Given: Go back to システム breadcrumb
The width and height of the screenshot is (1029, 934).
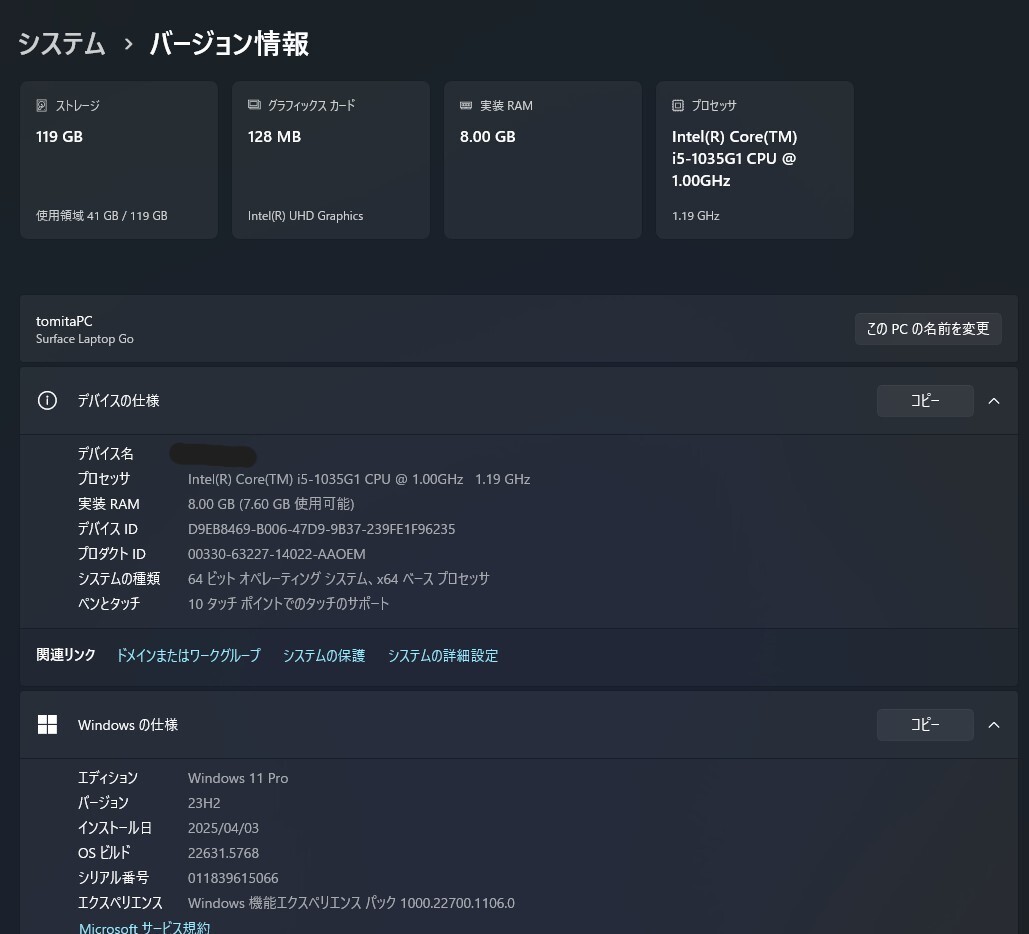Looking at the screenshot, I should [62, 43].
